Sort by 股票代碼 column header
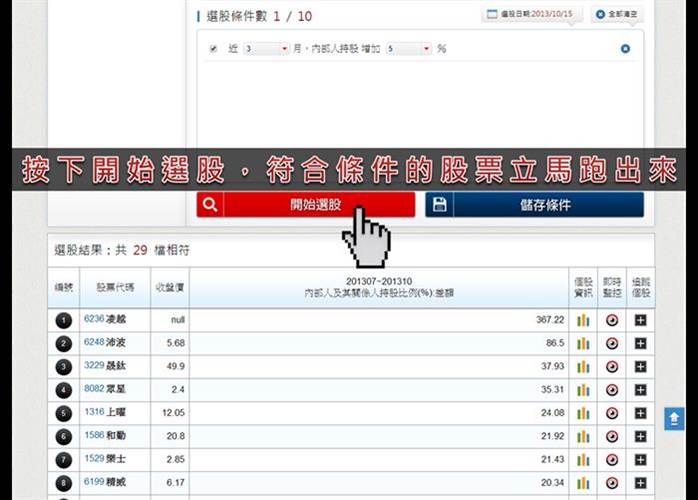The image size is (698, 500). coord(113,288)
